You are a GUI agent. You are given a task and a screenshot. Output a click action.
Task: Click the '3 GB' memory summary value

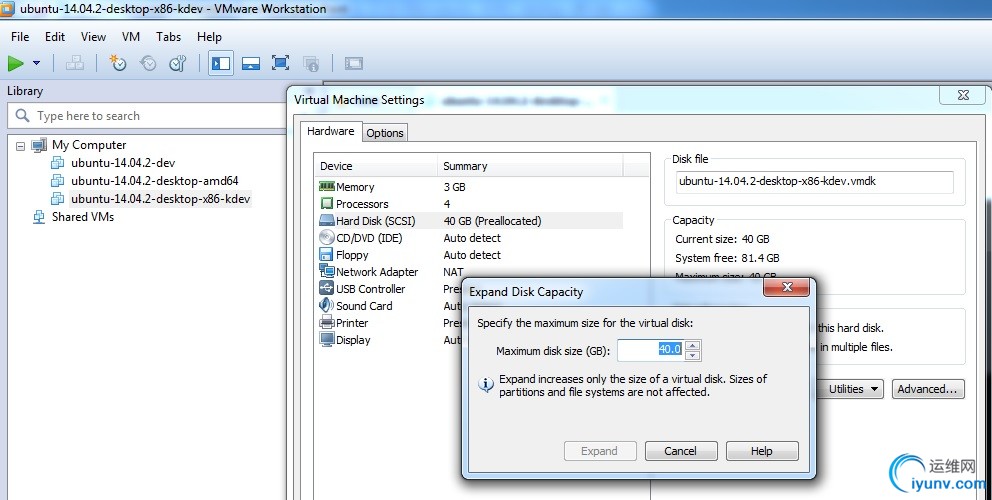454,187
